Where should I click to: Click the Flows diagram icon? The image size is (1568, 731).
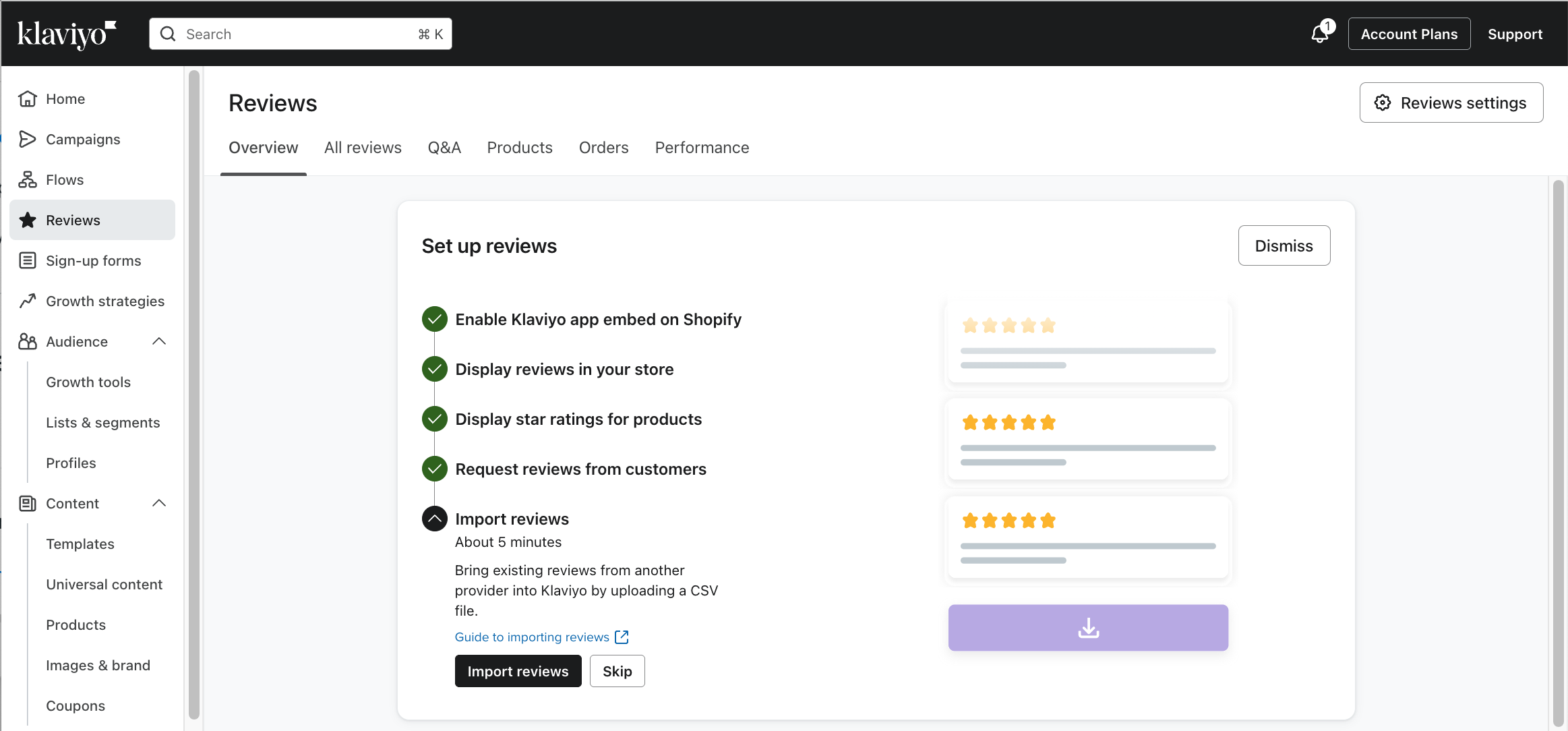pyautogui.click(x=28, y=180)
